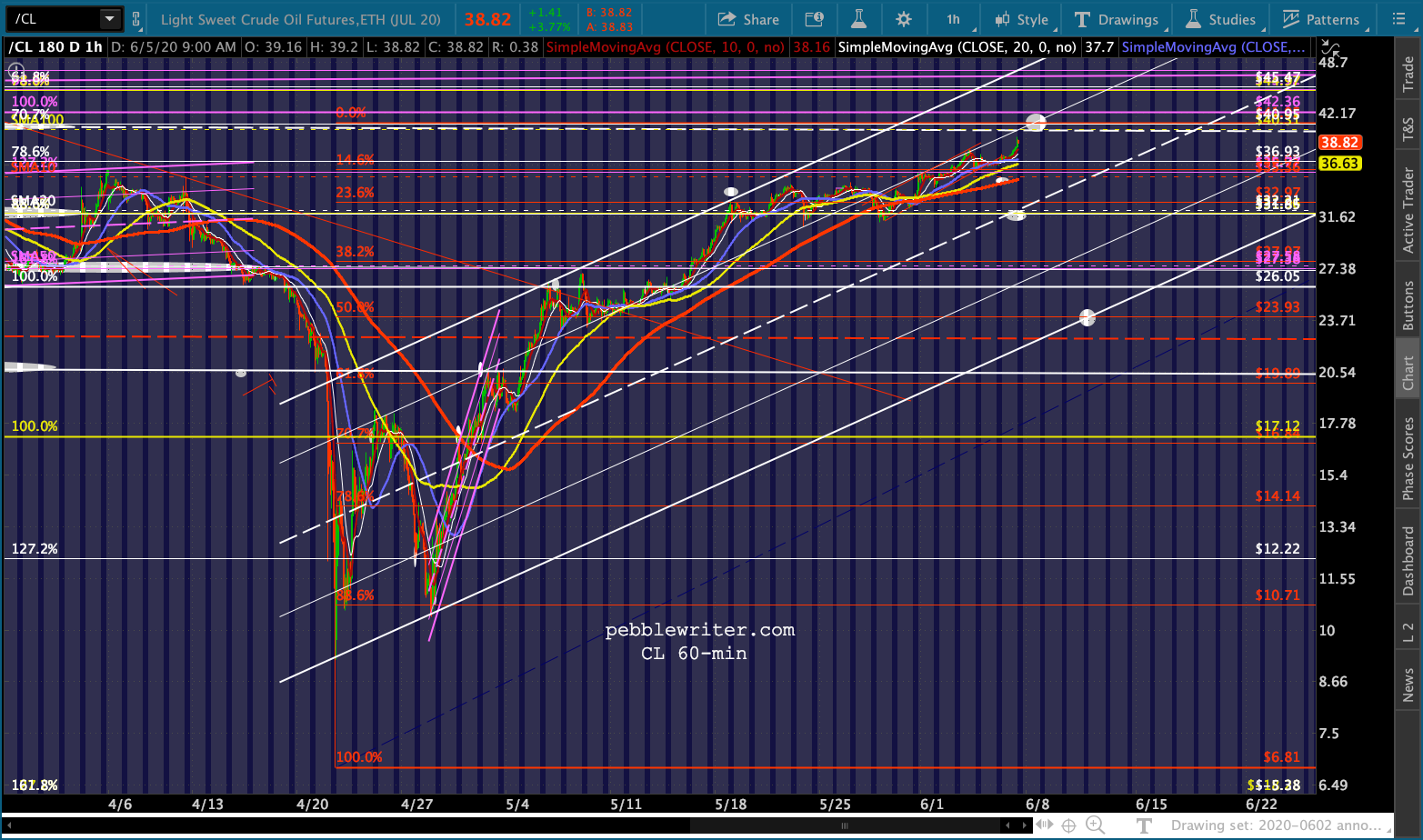Open the Dashboard sidebar tab

pyautogui.click(x=1408, y=561)
